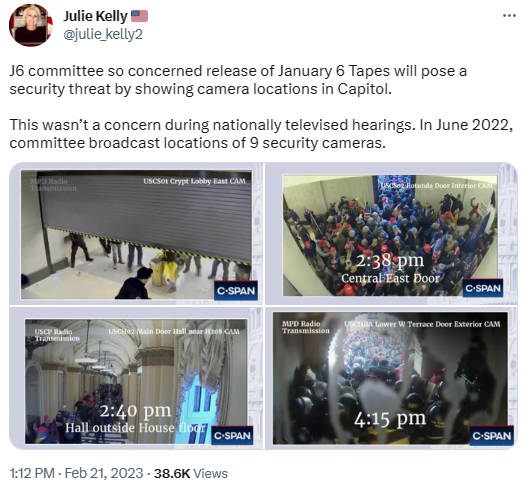Image resolution: width=531 pixels, height=491 pixels.
Task: Open the @julie_kelly2 handle link
Action: click(x=103, y=35)
